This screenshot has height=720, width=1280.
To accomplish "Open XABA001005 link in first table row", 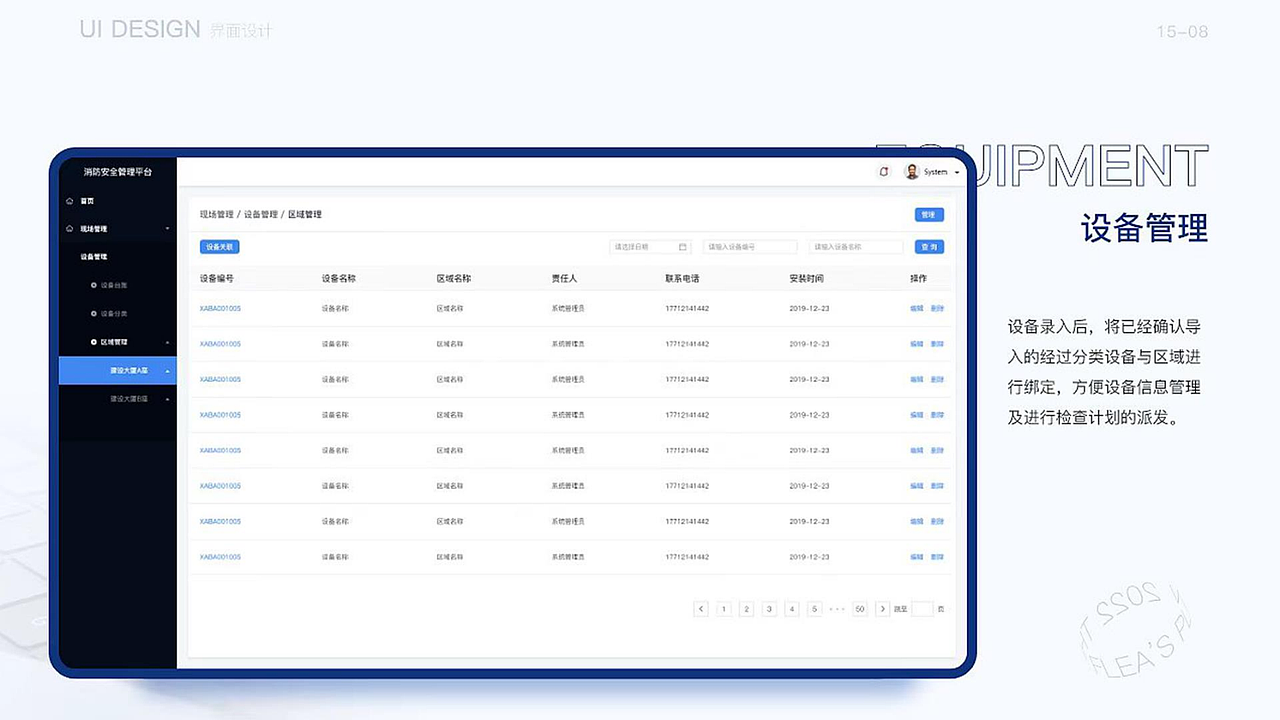I will (220, 308).
